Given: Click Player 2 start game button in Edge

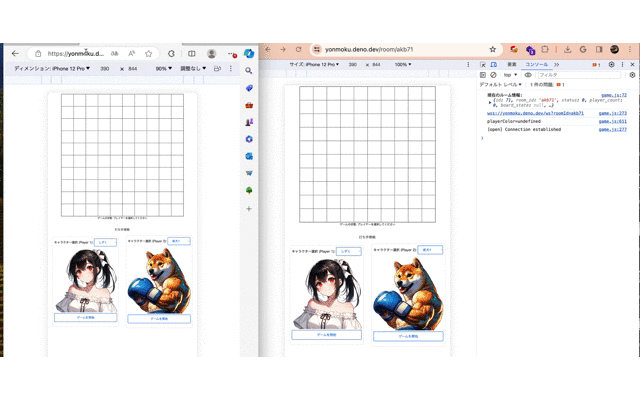Looking at the screenshot, I should (x=159, y=319).
